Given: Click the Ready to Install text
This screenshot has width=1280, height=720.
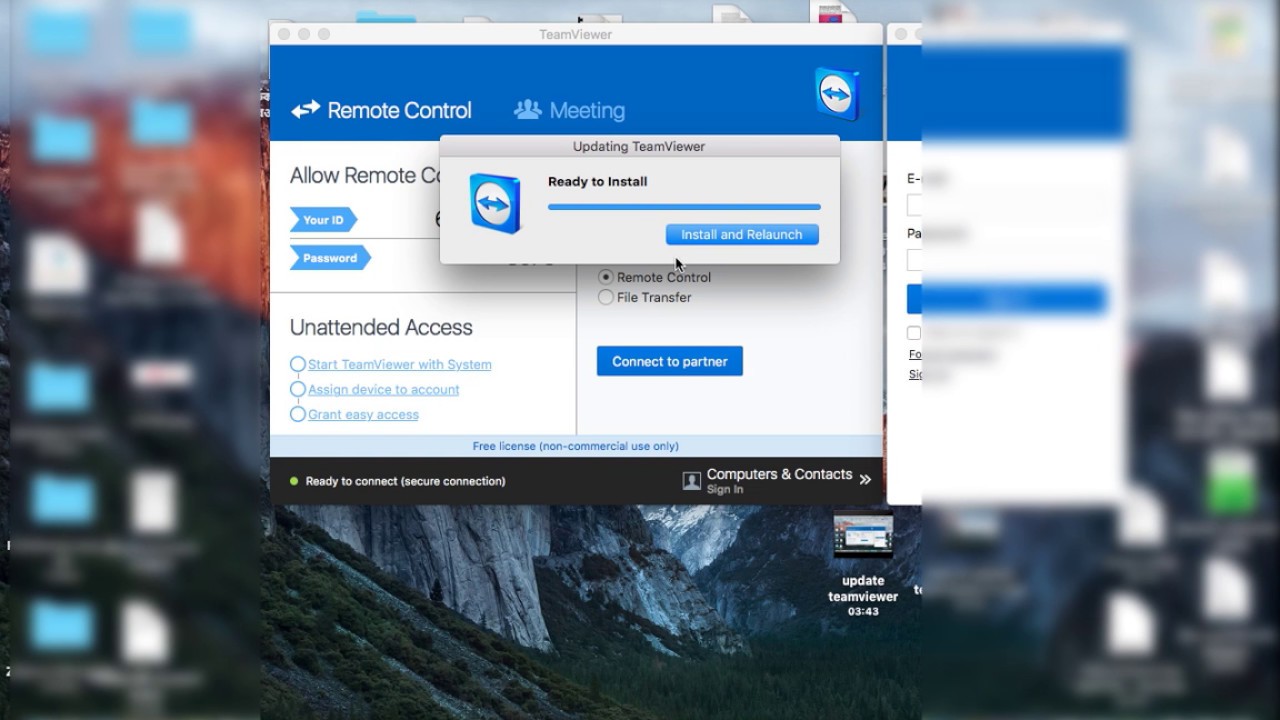Looking at the screenshot, I should point(598,181).
